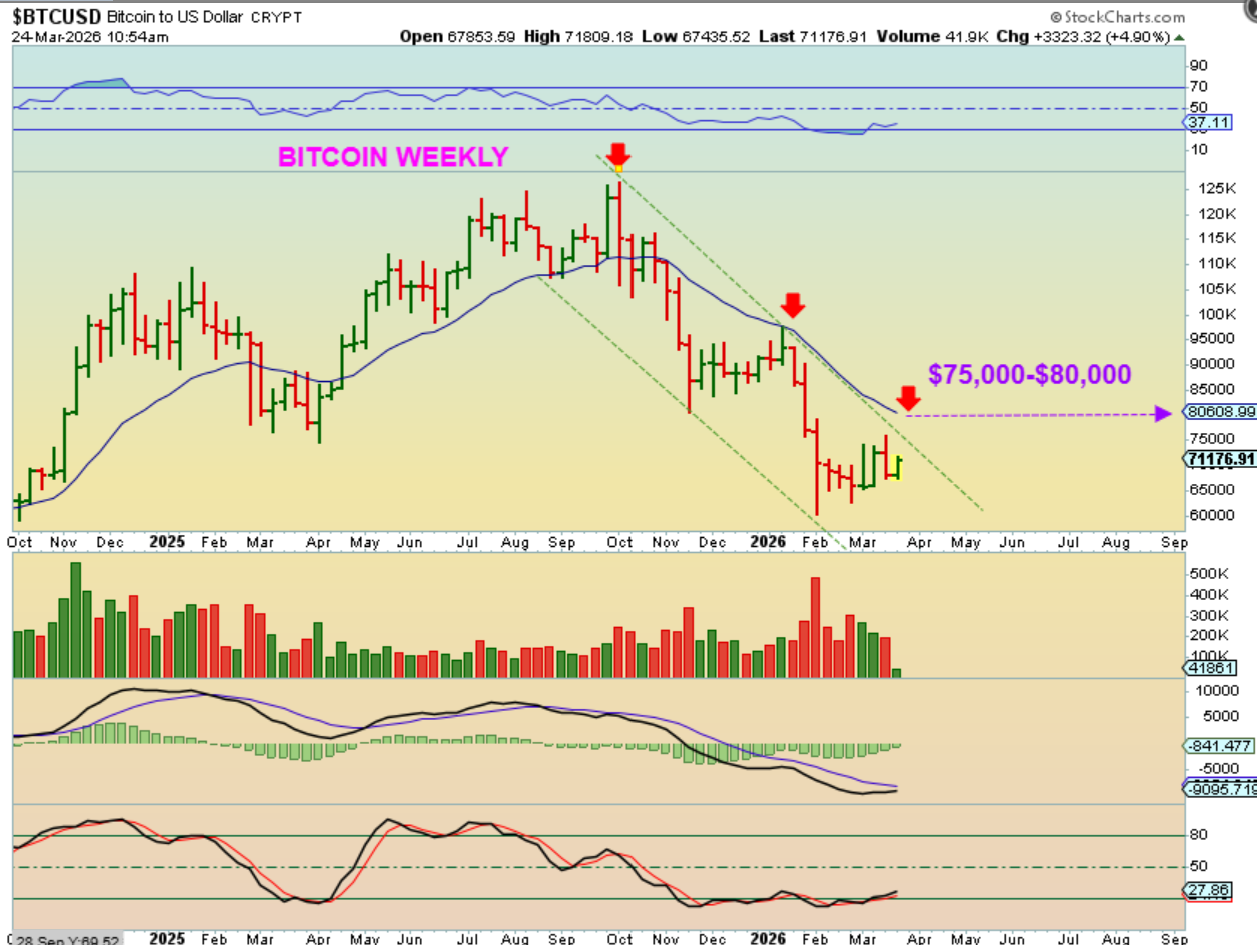Click the StockCharts.com copyright logo
The height and width of the screenshot is (945, 1257).
(1117, 17)
